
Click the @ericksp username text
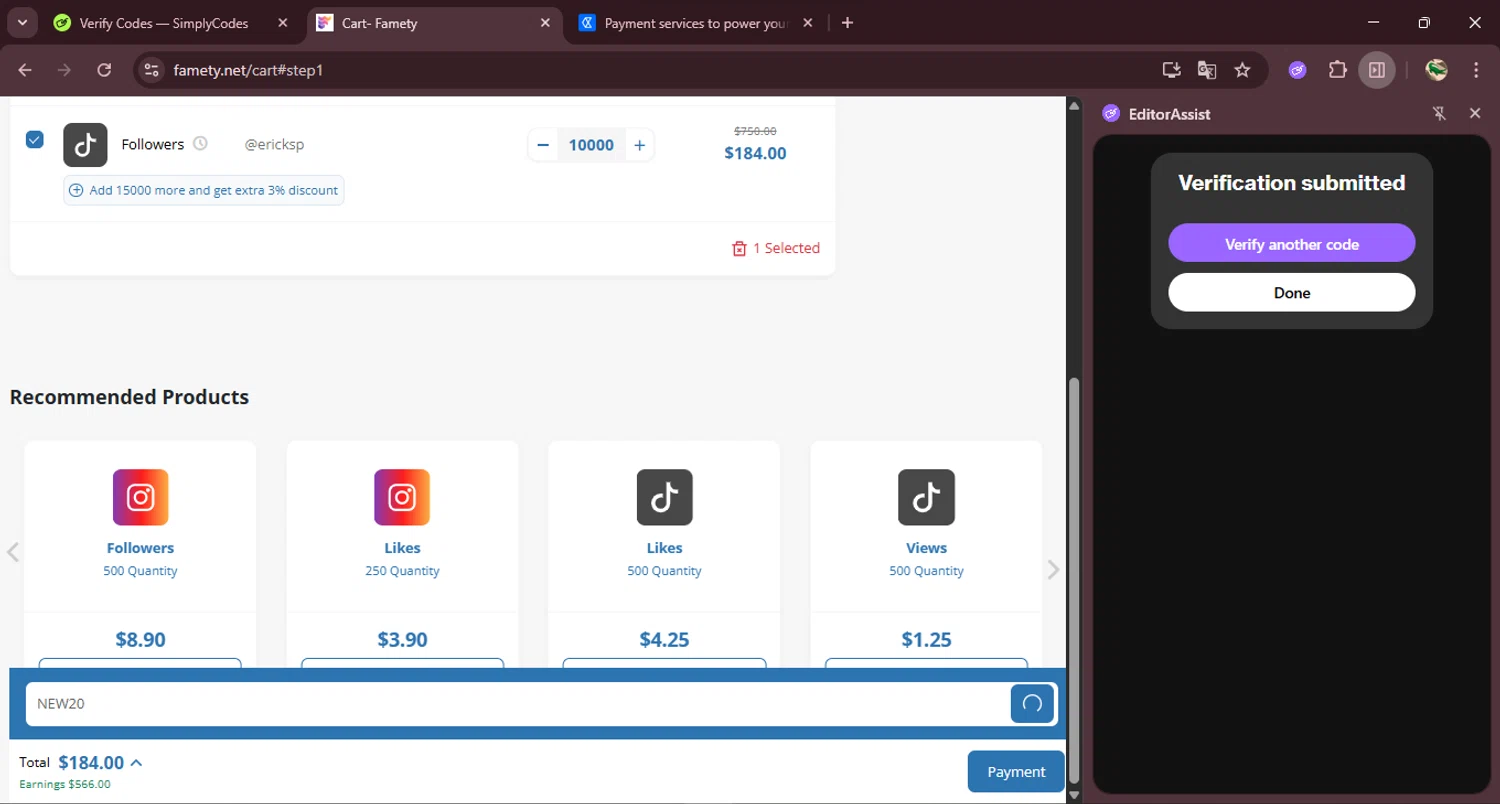click(274, 144)
